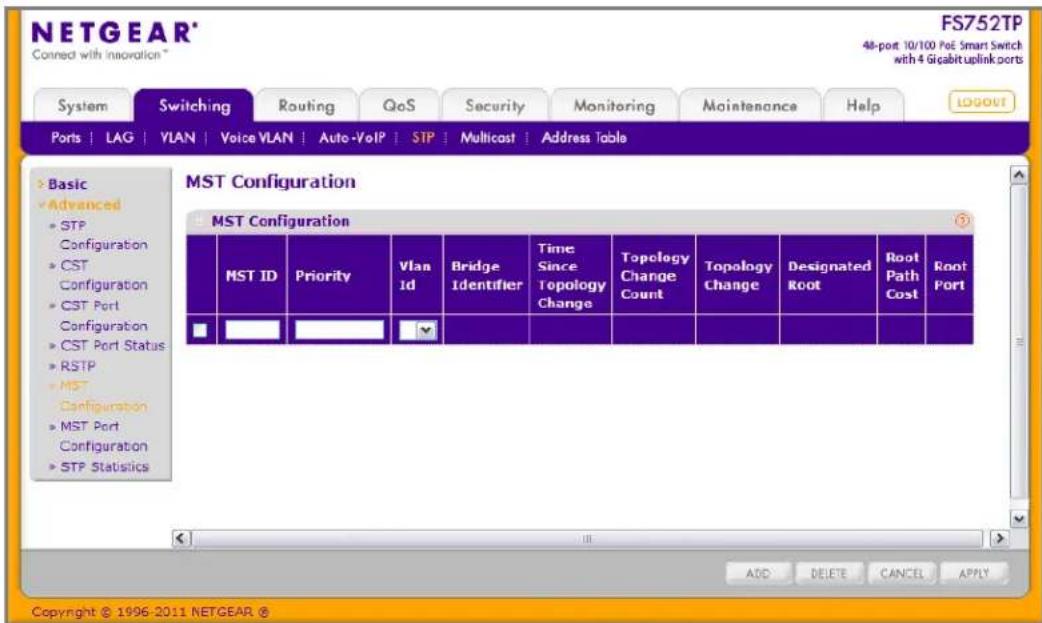This screenshot has height=623, width=1042.
Task: Tick the MST table row checkbox
Action: click(x=199, y=330)
